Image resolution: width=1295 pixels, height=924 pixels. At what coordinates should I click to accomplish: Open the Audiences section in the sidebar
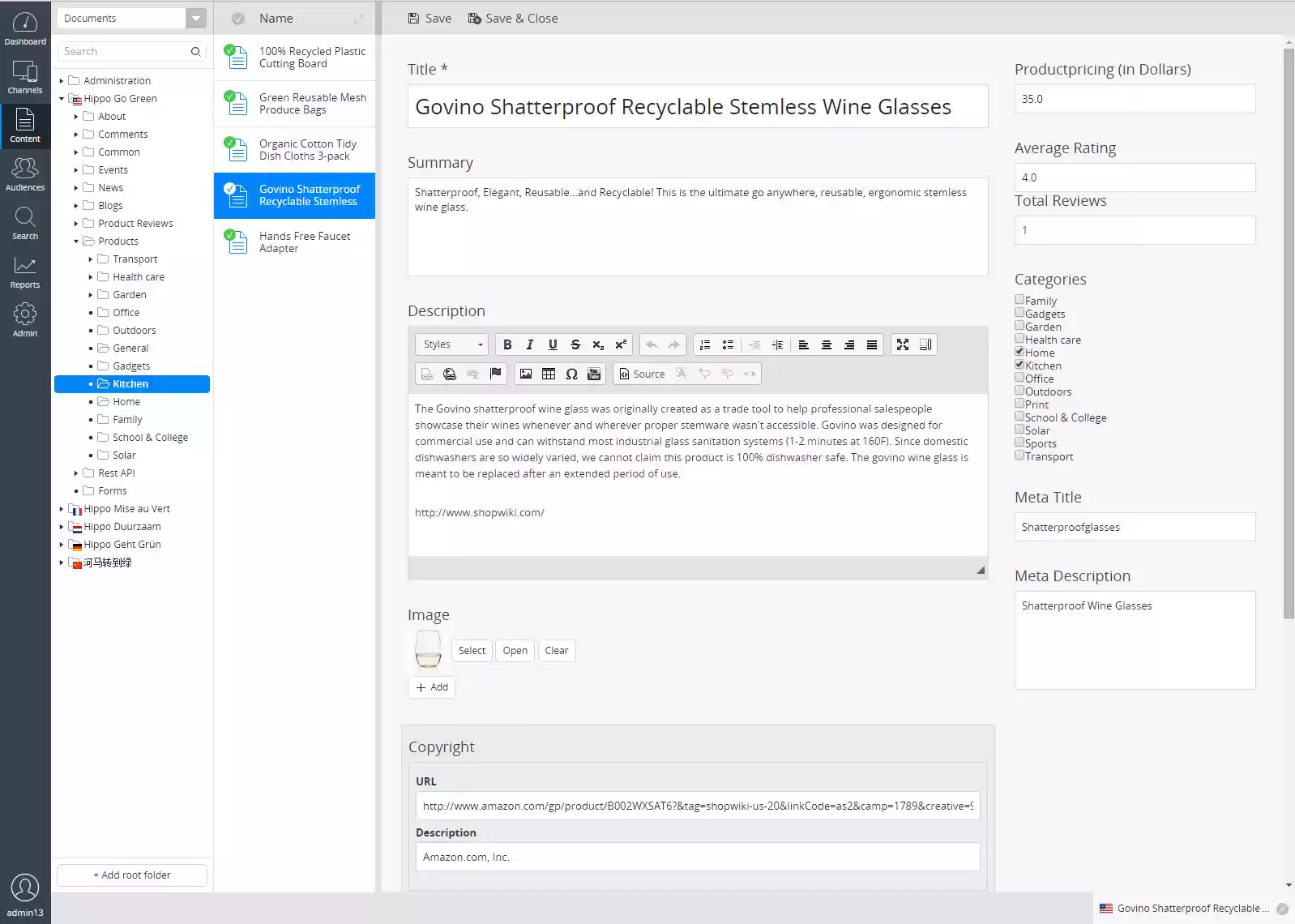click(x=25, y=174)
